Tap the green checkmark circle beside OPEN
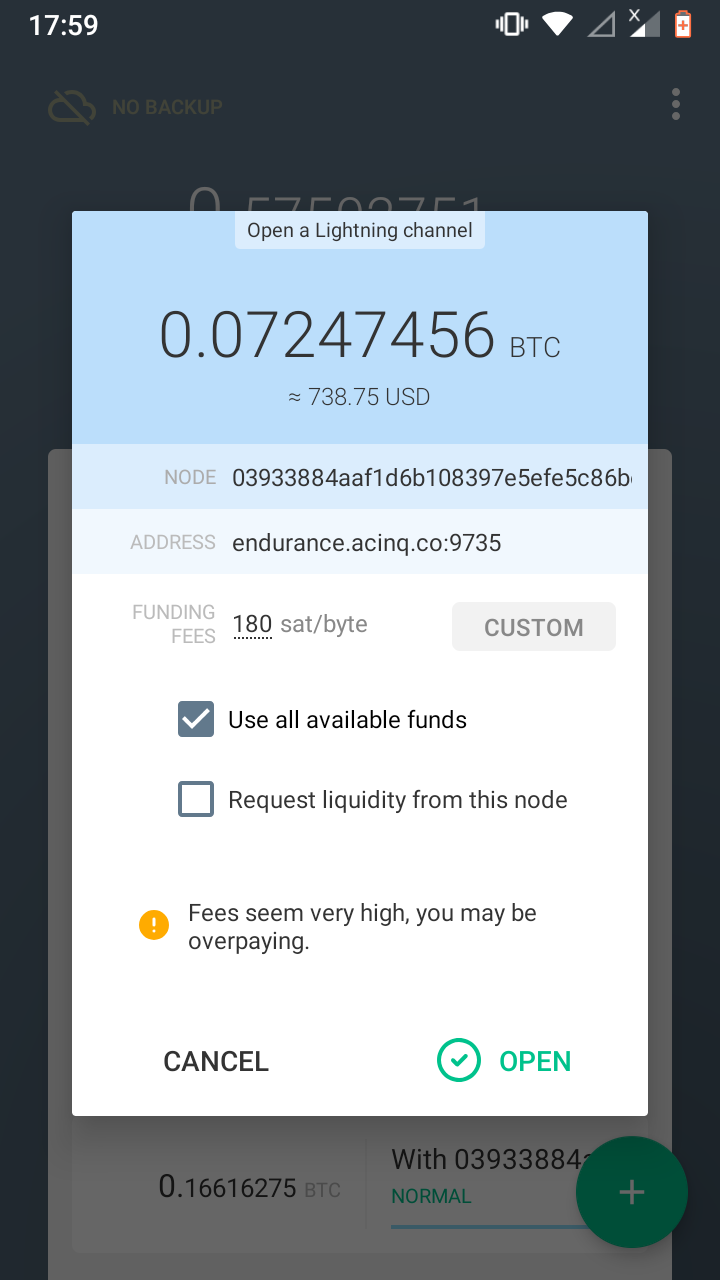 459,1061
